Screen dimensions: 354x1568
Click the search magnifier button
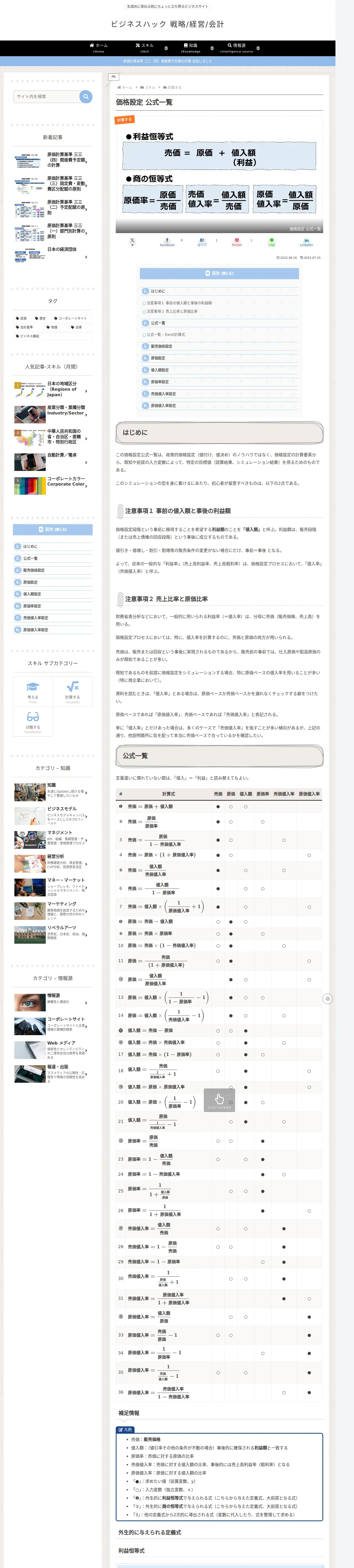[x=86, y=96]
